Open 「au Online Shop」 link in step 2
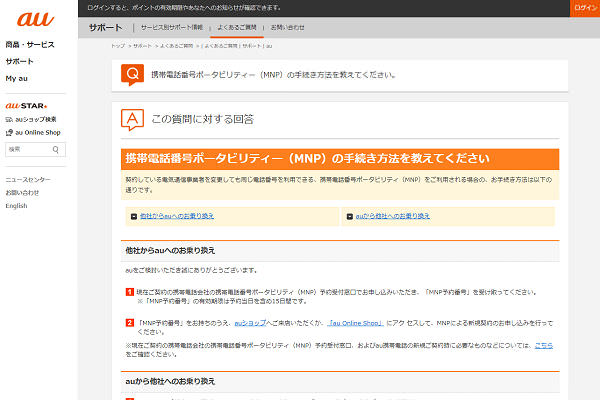This screenshot has height=400, width=600. click(355, 323)
